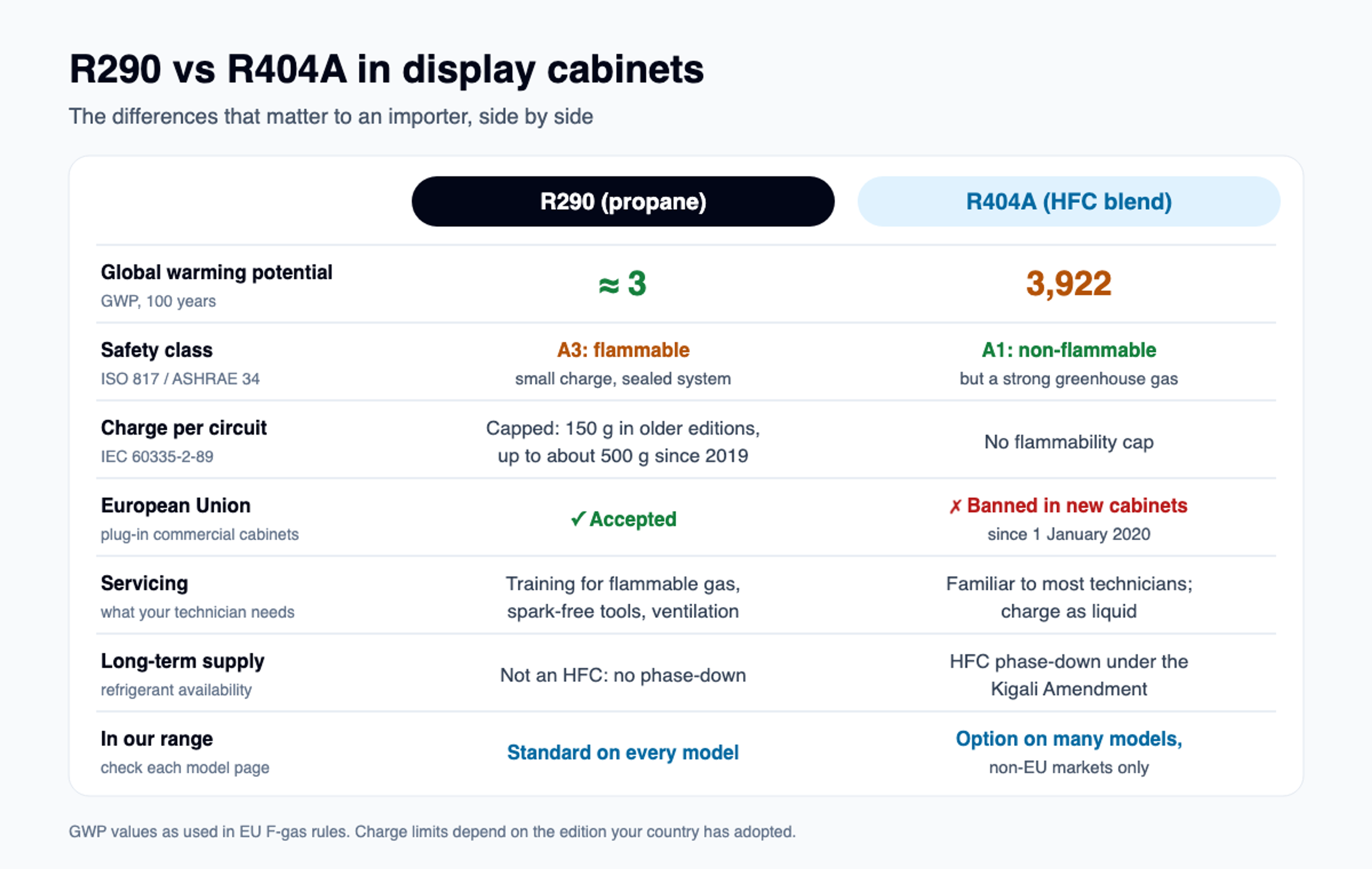1372x869 pixels.
Task: Click 'Banned in new cabinets' text
Action: coord(1077,506)
